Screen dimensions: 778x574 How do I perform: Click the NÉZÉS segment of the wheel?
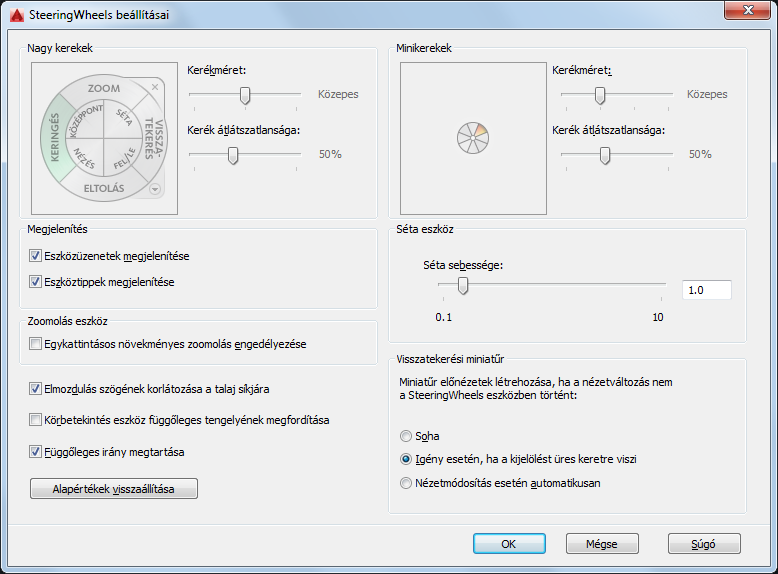[84, 157]
